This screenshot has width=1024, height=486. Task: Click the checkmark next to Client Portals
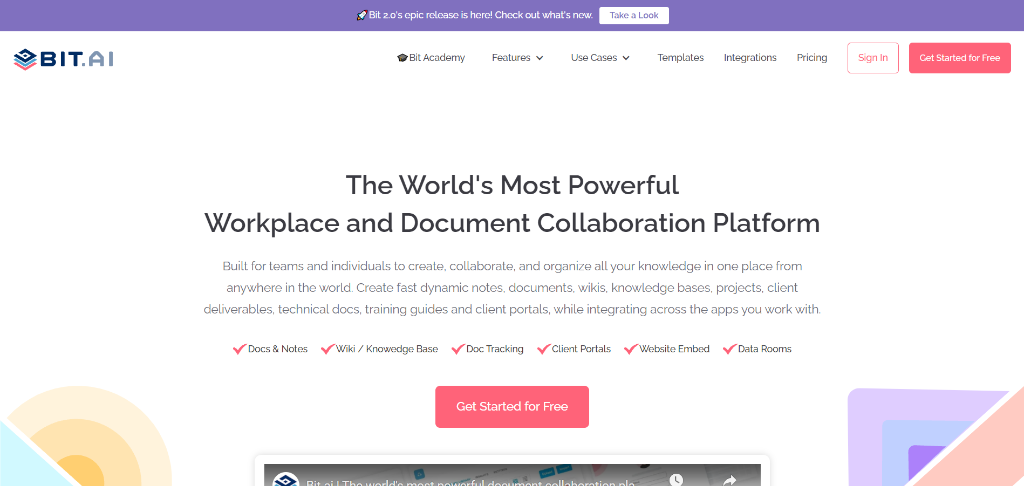pos(544,349)
